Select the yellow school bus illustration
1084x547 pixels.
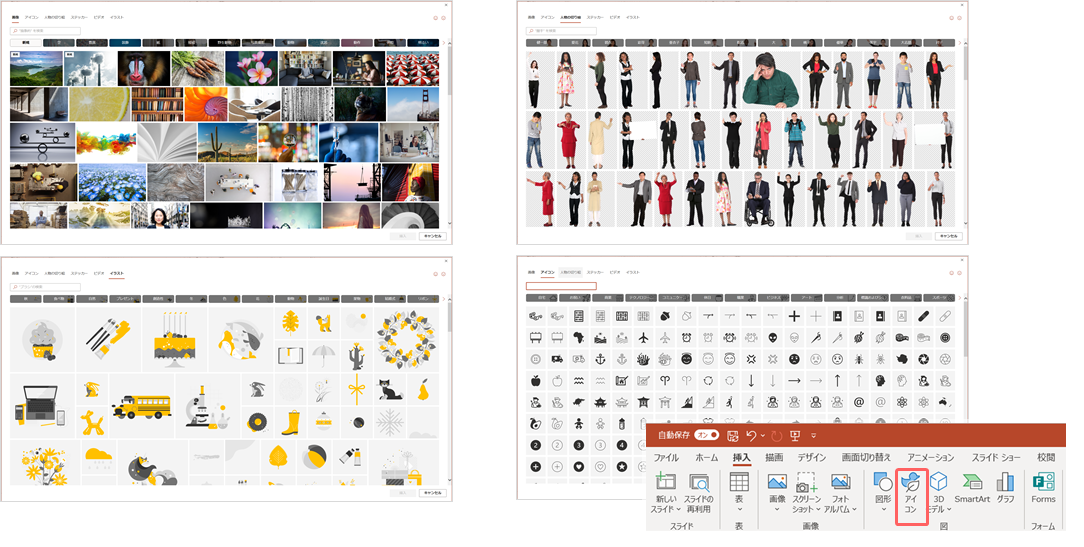(x=142, y=407)
